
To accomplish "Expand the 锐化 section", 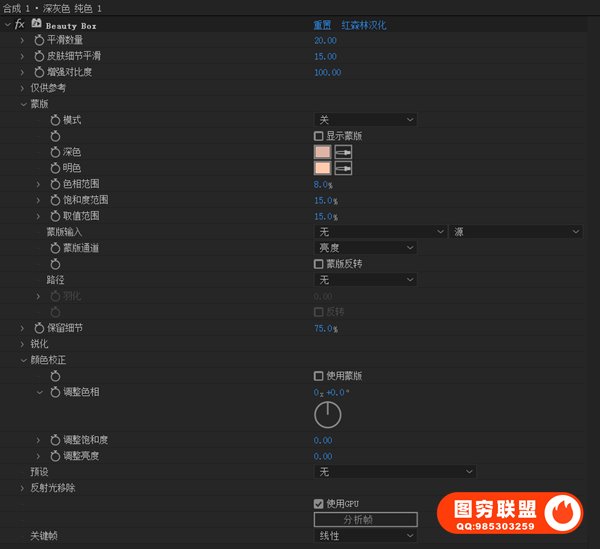I will coord(22,344).
